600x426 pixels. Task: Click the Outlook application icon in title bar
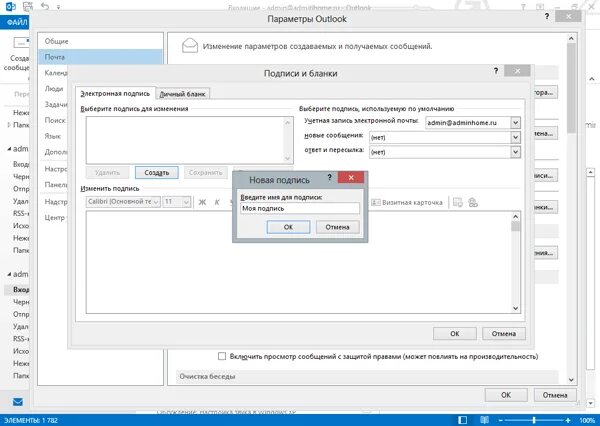[10, 6]
